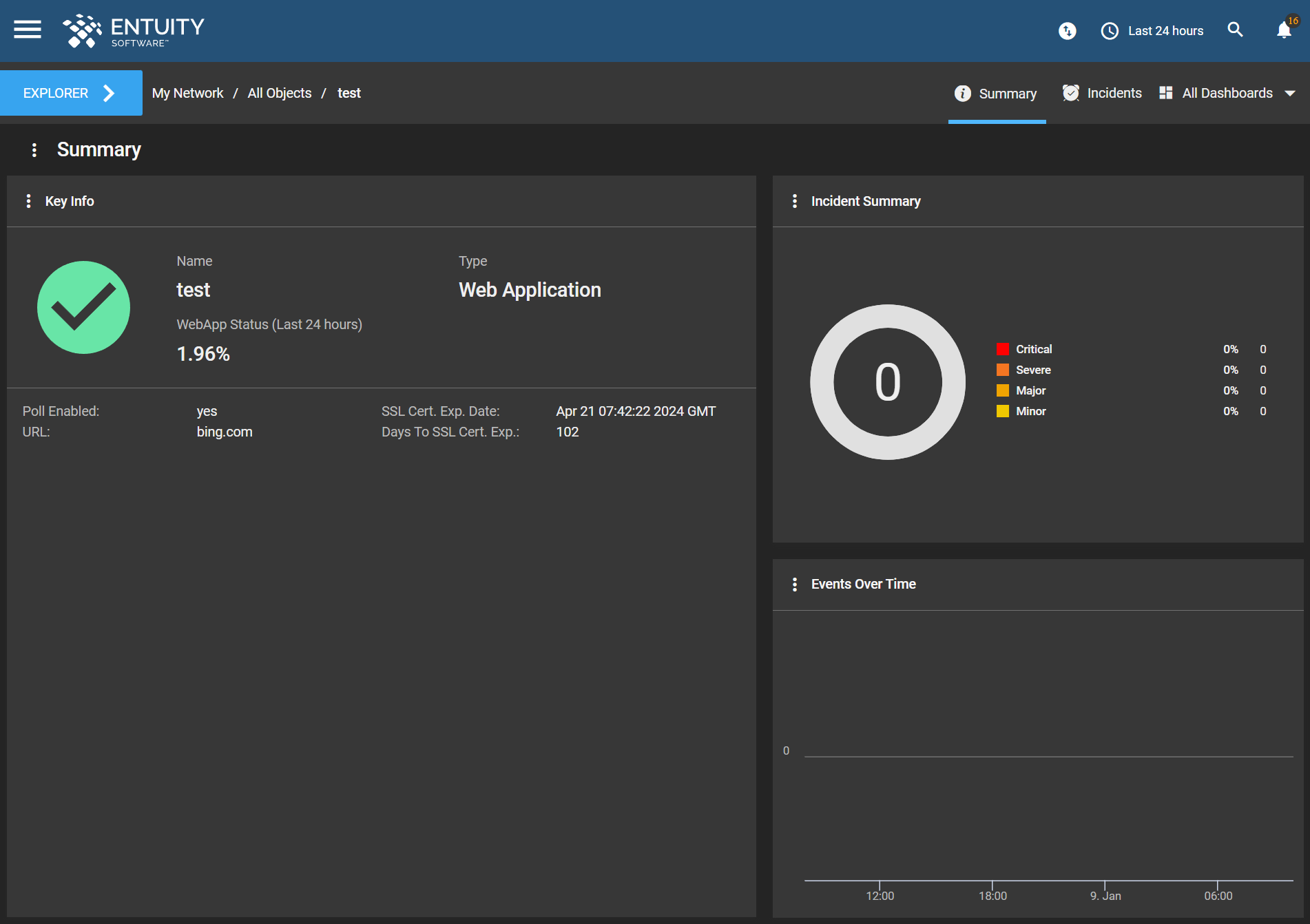Open the All Objects breadcrumb link
The image size is (1310, 924).
(x=280, y=92)
